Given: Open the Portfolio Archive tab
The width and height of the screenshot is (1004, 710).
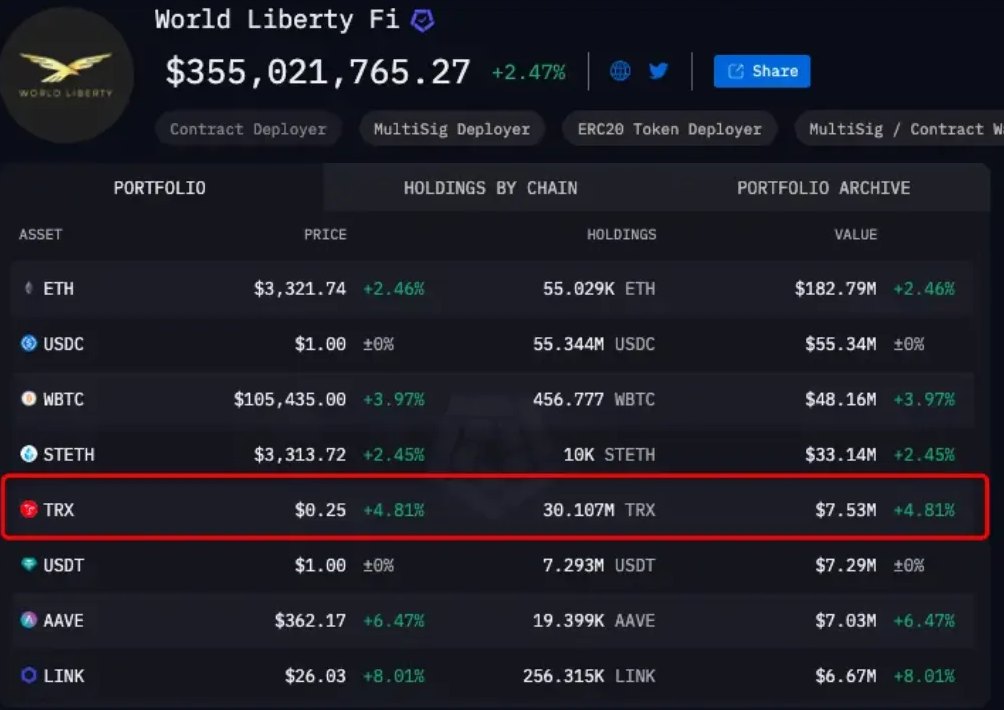Looking at the screenshot, I should (823, 188).
